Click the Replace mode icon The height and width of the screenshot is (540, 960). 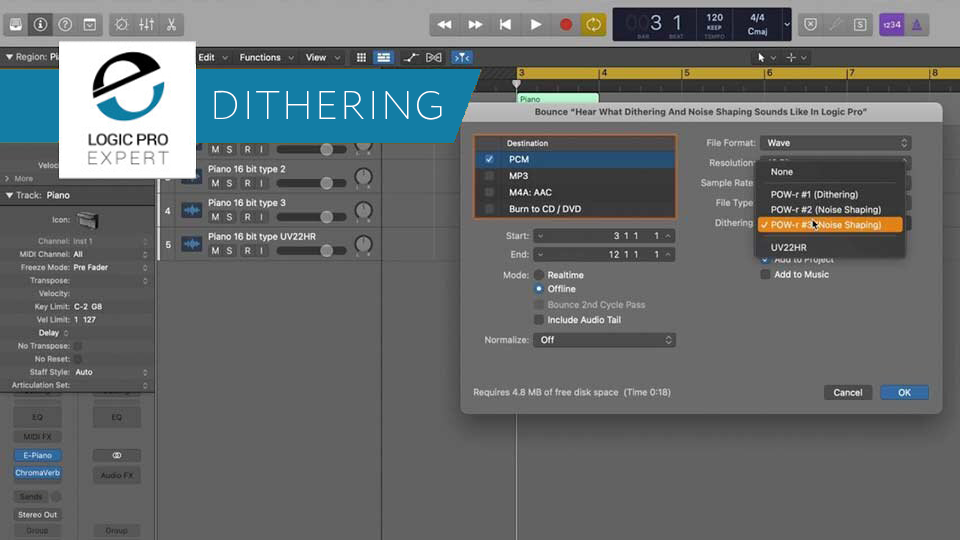(x=811, y=24)
